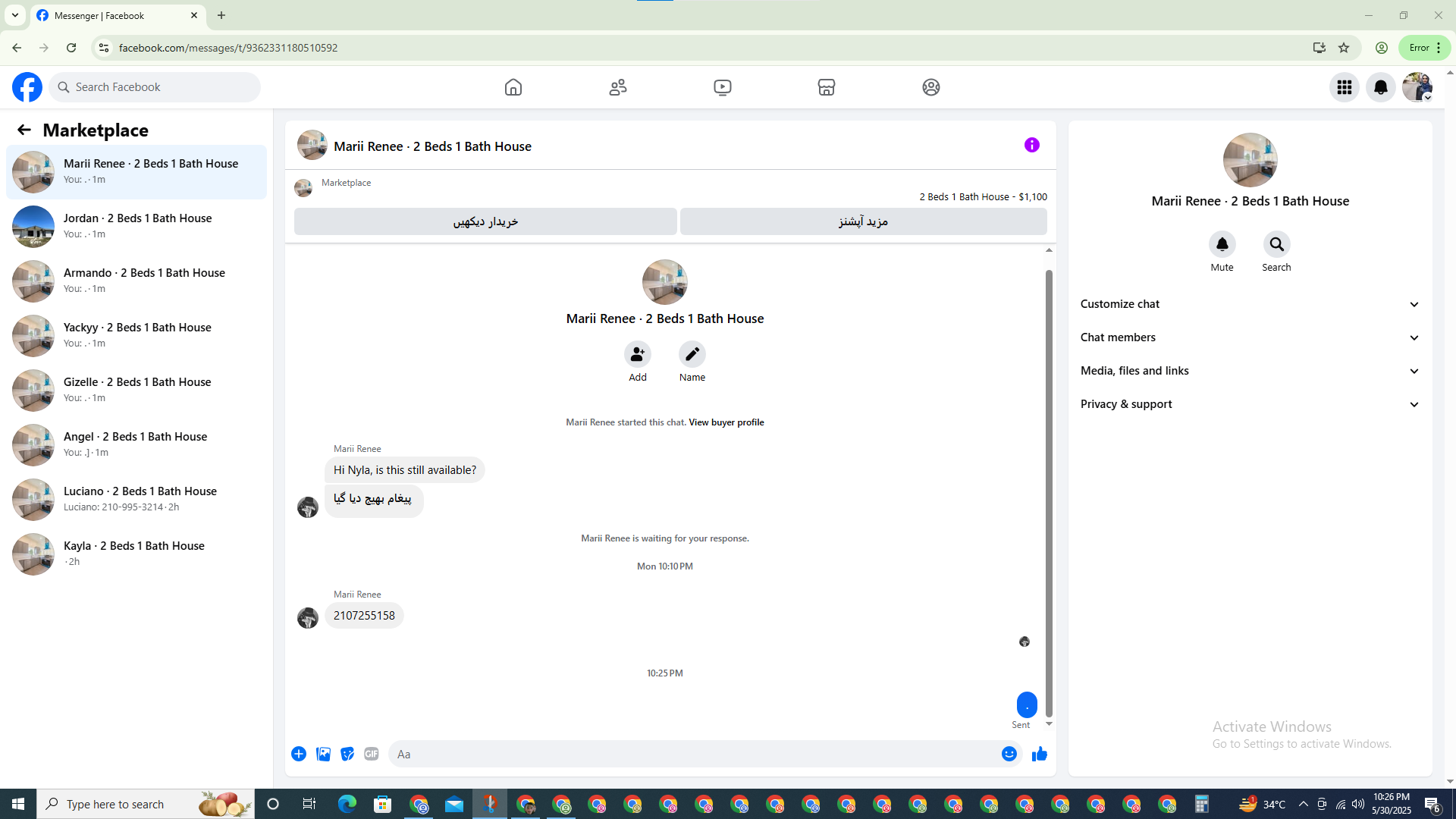This screenshot has height=819, width=1456.
Task: Open the Luciano conversation
Action: point(136,500)
